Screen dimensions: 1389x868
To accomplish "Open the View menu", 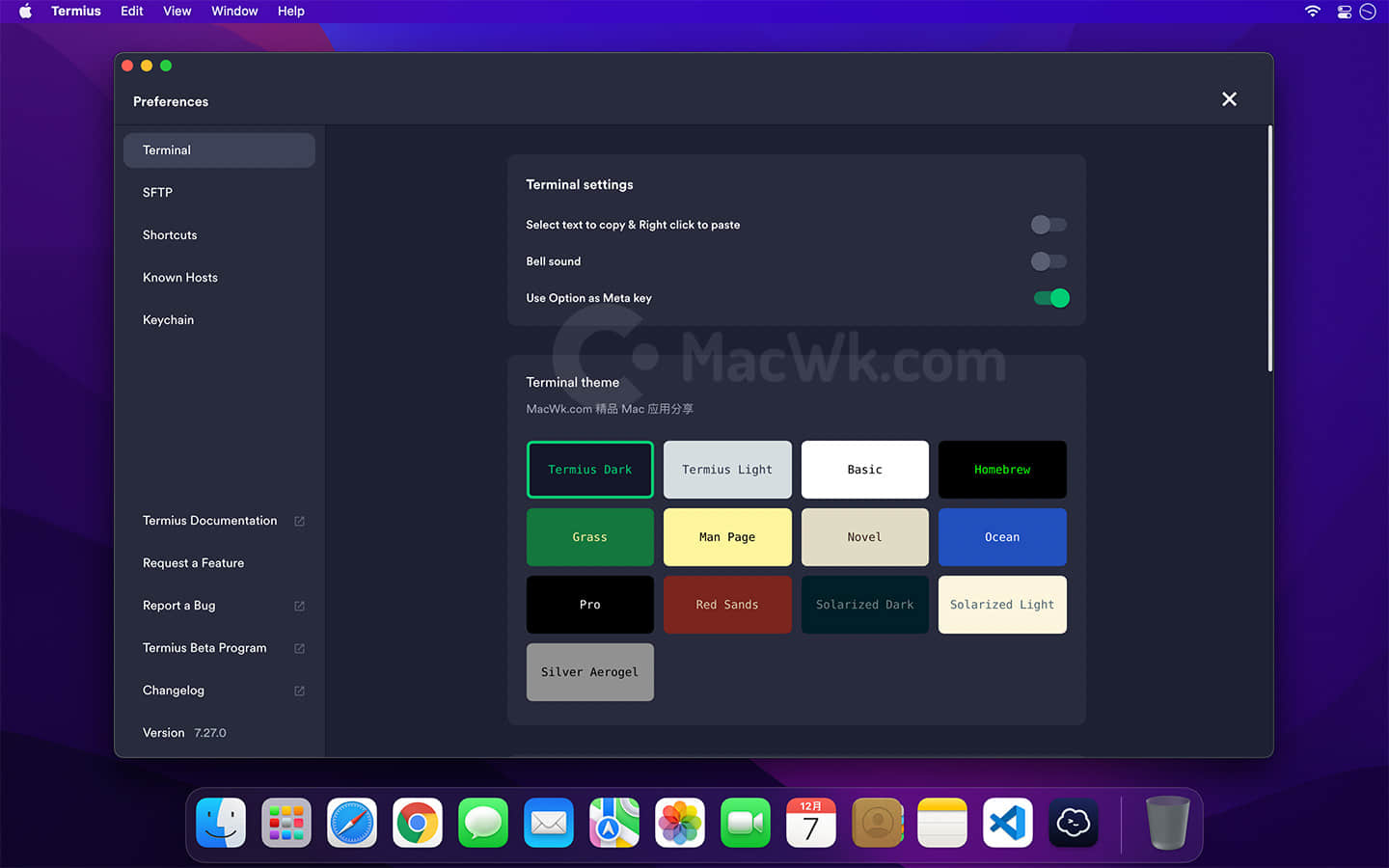I will click(x=177, y=12).
